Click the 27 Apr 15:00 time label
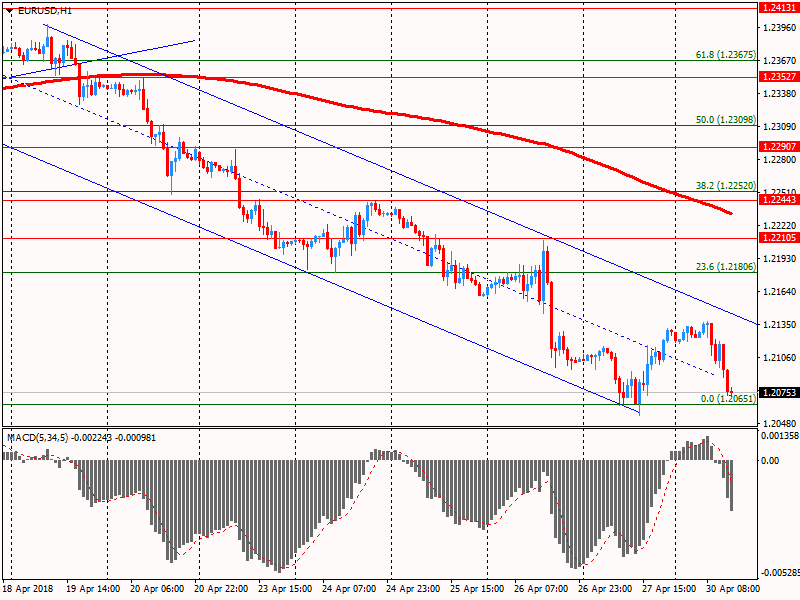This screenshot has width=800, height=600. 669,589
